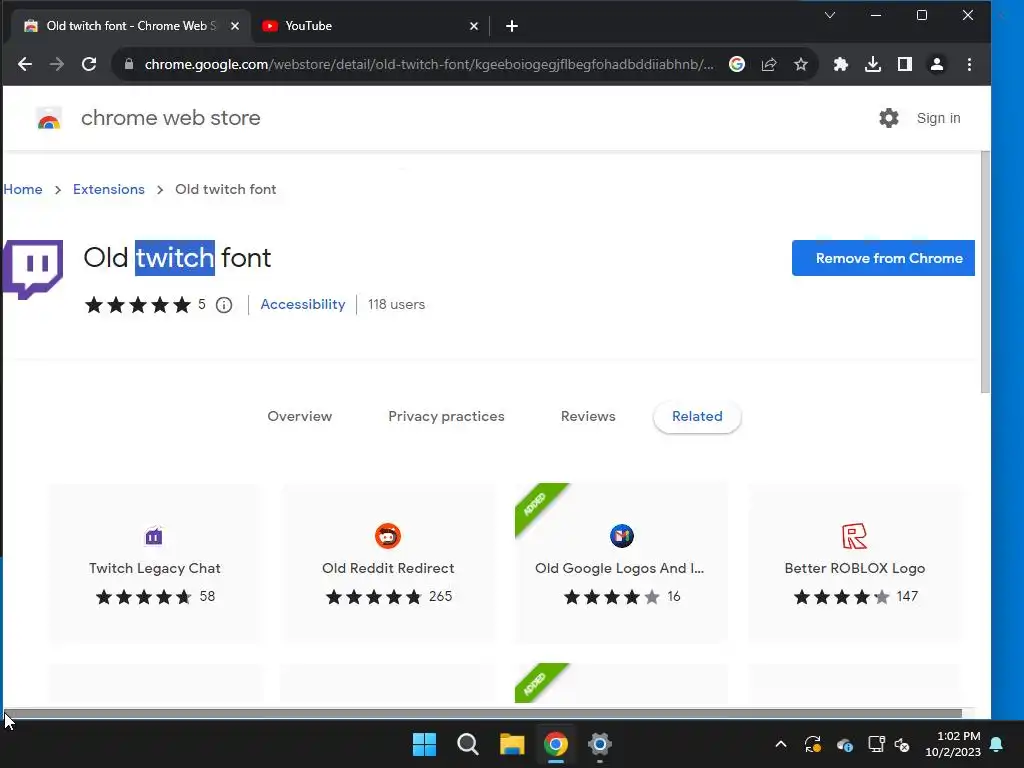Click the rating info icon

[x=224, y=305]
